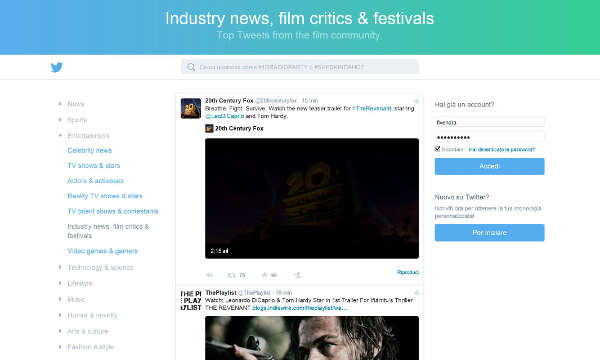Expand Technology & science category
Screen dimensions: 600x360
60,267
